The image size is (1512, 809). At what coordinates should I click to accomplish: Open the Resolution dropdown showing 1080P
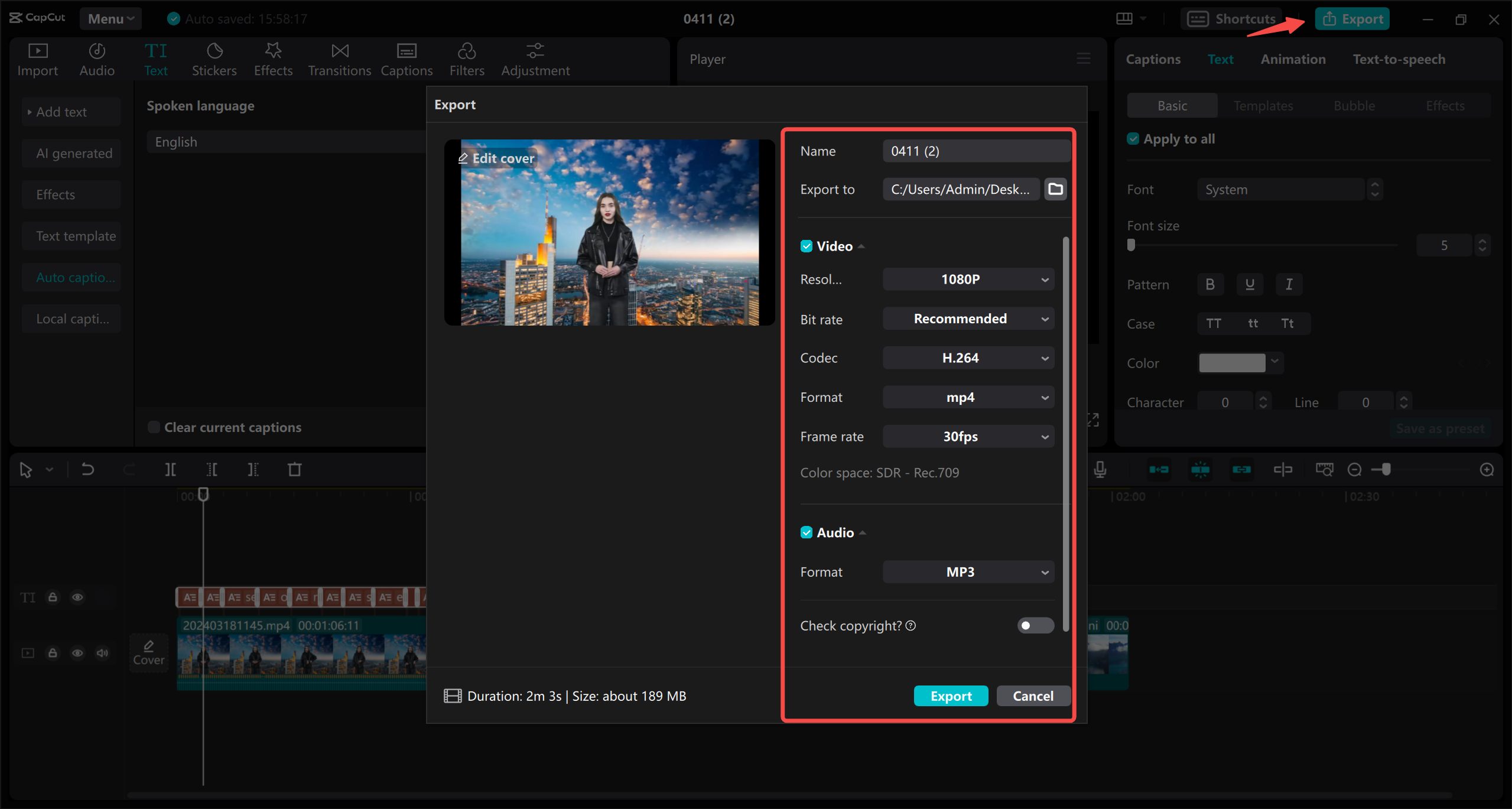click(968, 279)
